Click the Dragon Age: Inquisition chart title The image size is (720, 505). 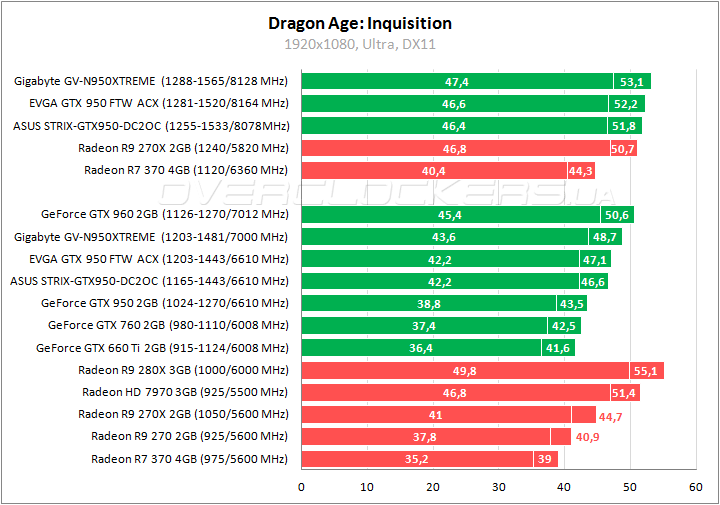(360, 23)
